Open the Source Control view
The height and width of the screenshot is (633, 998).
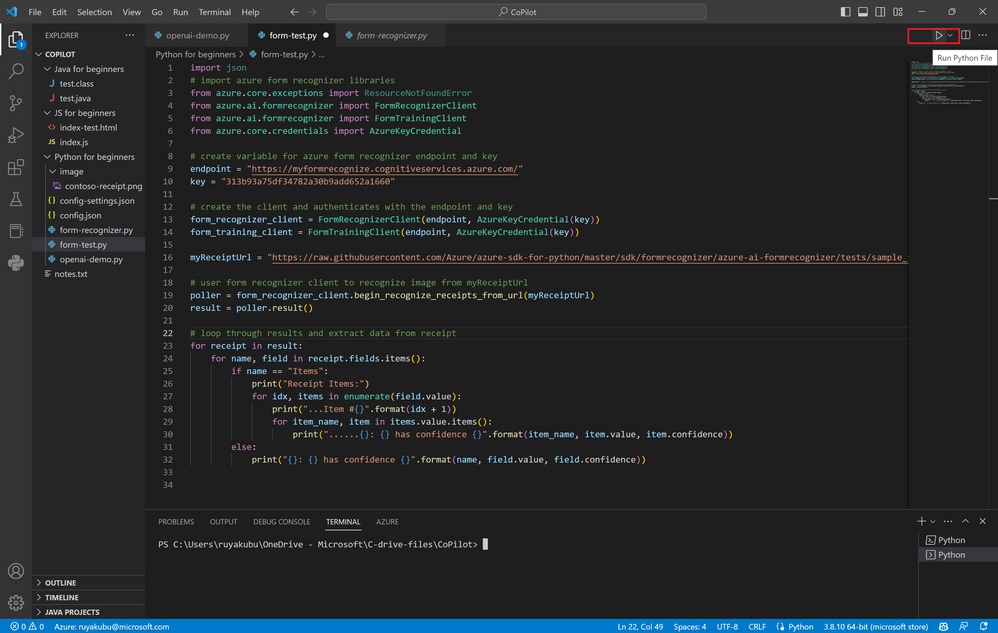coord(16,103)
